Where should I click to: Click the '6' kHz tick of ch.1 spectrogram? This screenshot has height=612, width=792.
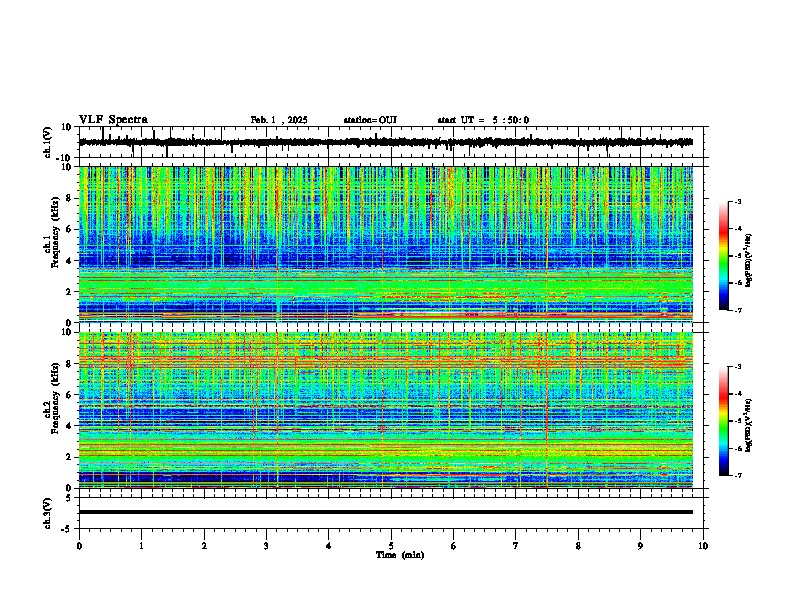[70, 229]
